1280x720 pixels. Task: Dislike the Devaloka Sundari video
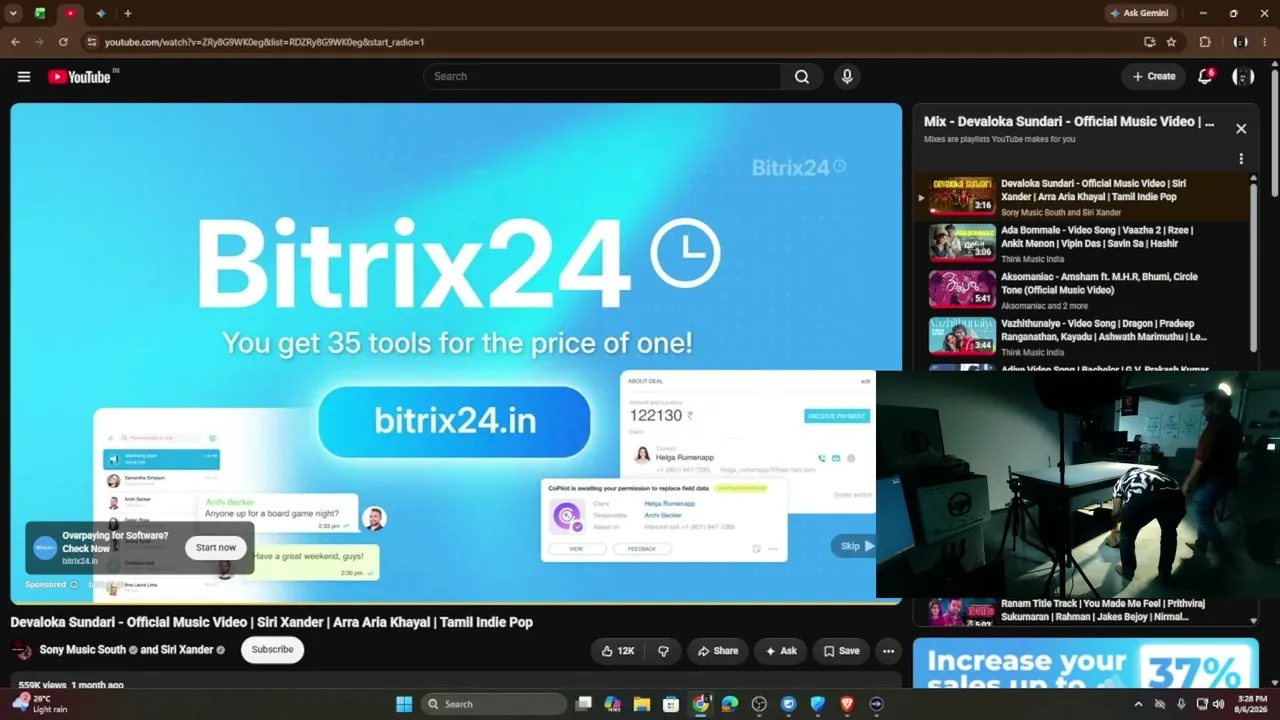tap(663, 651)
